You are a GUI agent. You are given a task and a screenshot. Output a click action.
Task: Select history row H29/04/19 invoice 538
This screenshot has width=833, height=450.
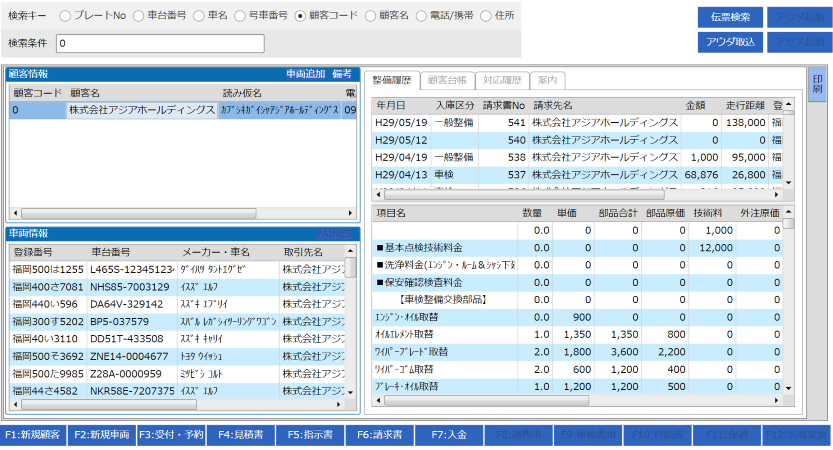[x=577, y=157]
